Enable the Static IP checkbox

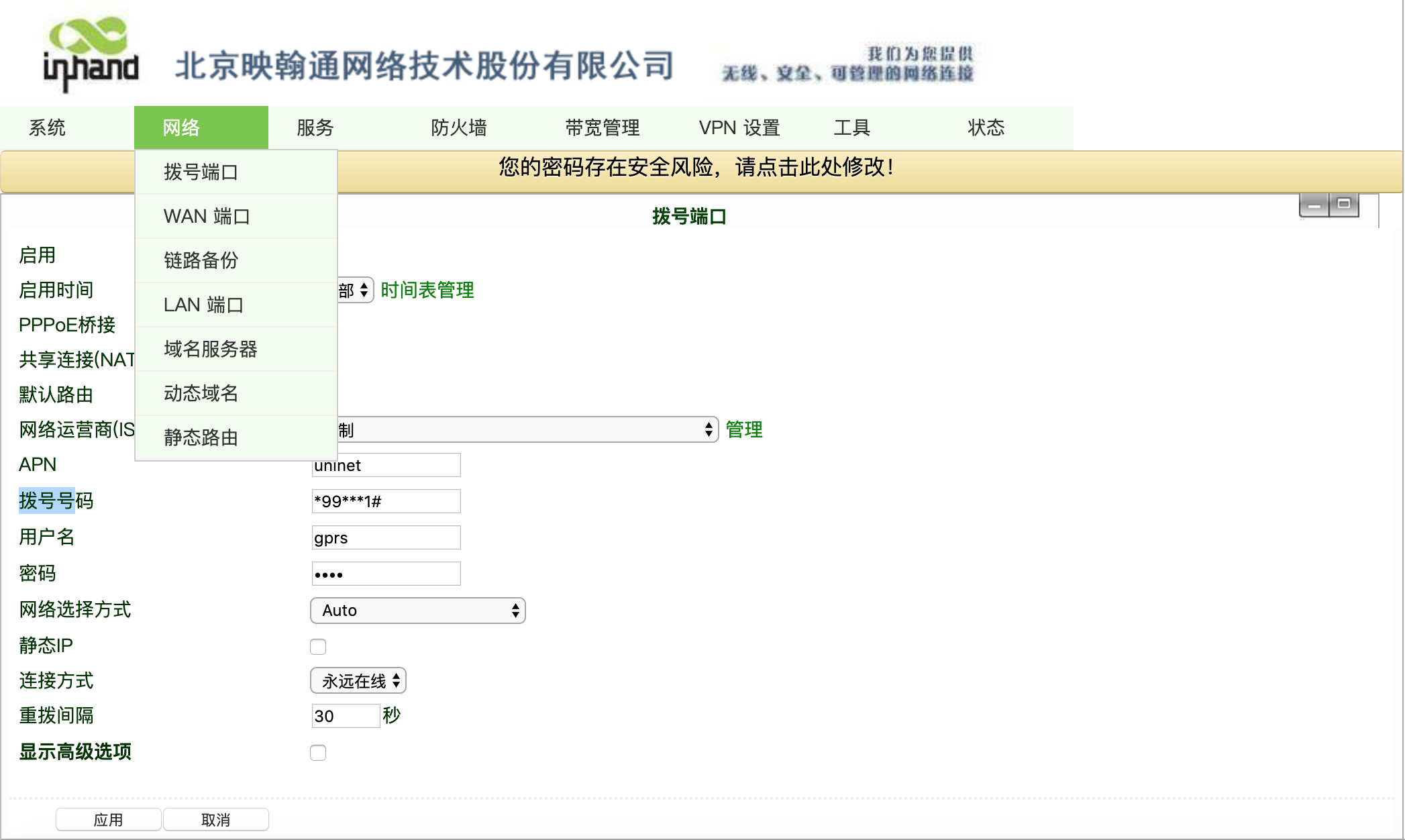click(x=318, y=647)
